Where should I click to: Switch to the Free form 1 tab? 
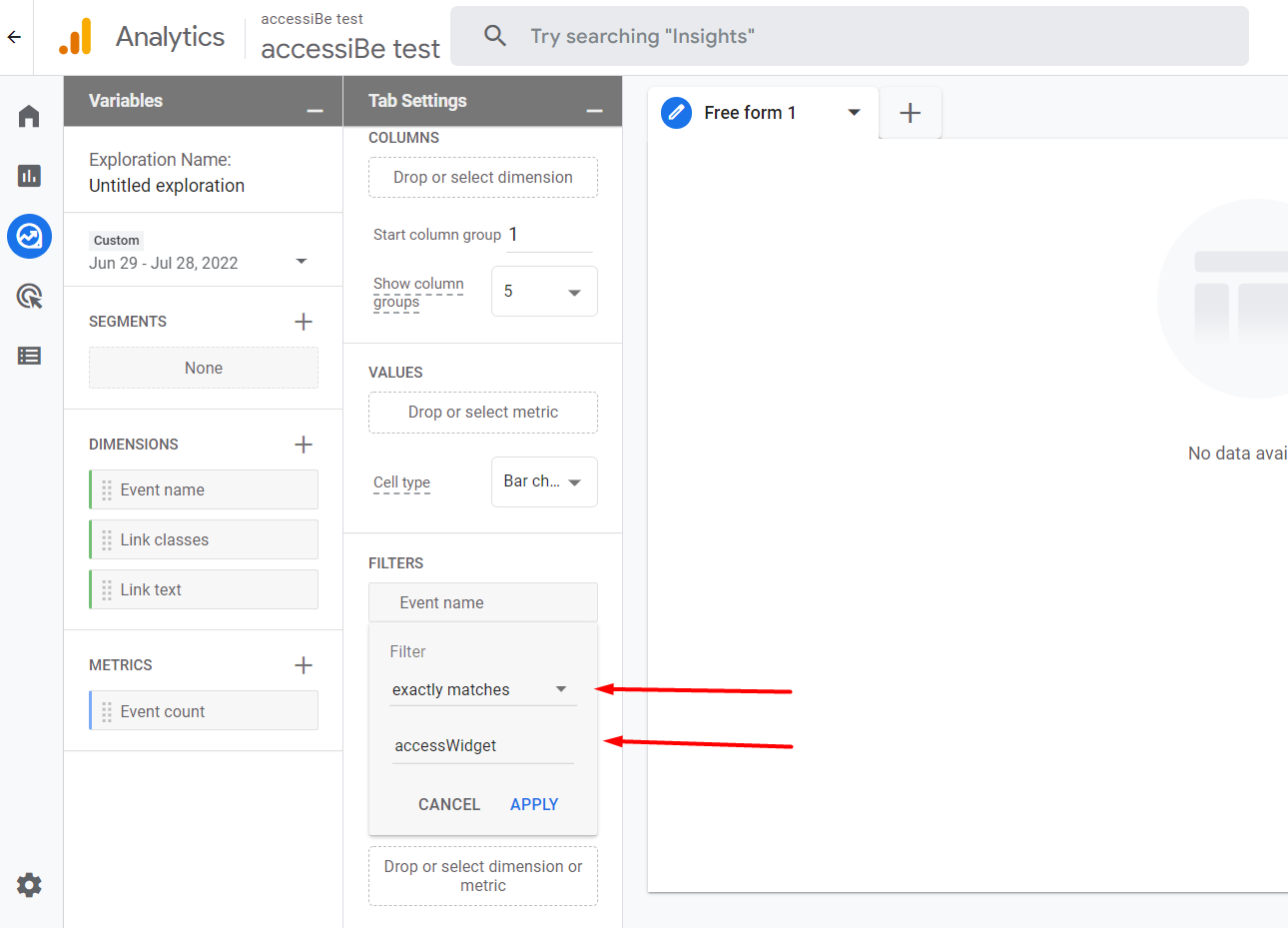pos(749,113)
